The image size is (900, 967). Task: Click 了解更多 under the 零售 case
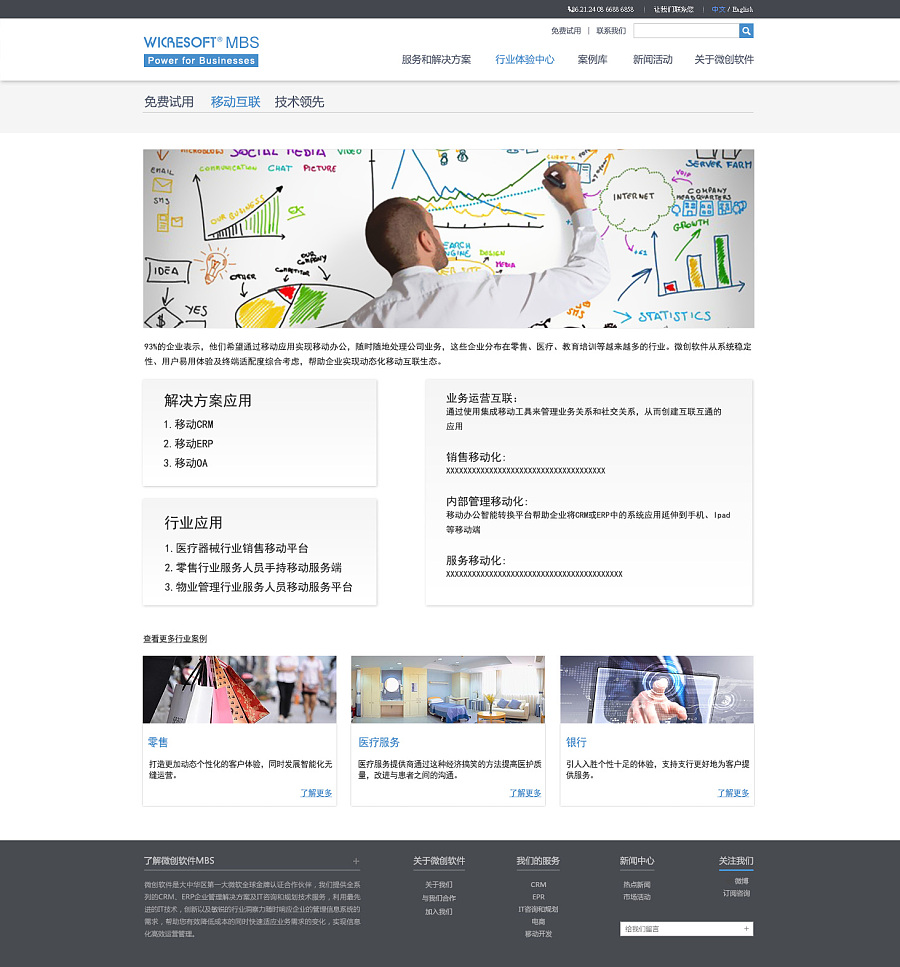point(315,793)
